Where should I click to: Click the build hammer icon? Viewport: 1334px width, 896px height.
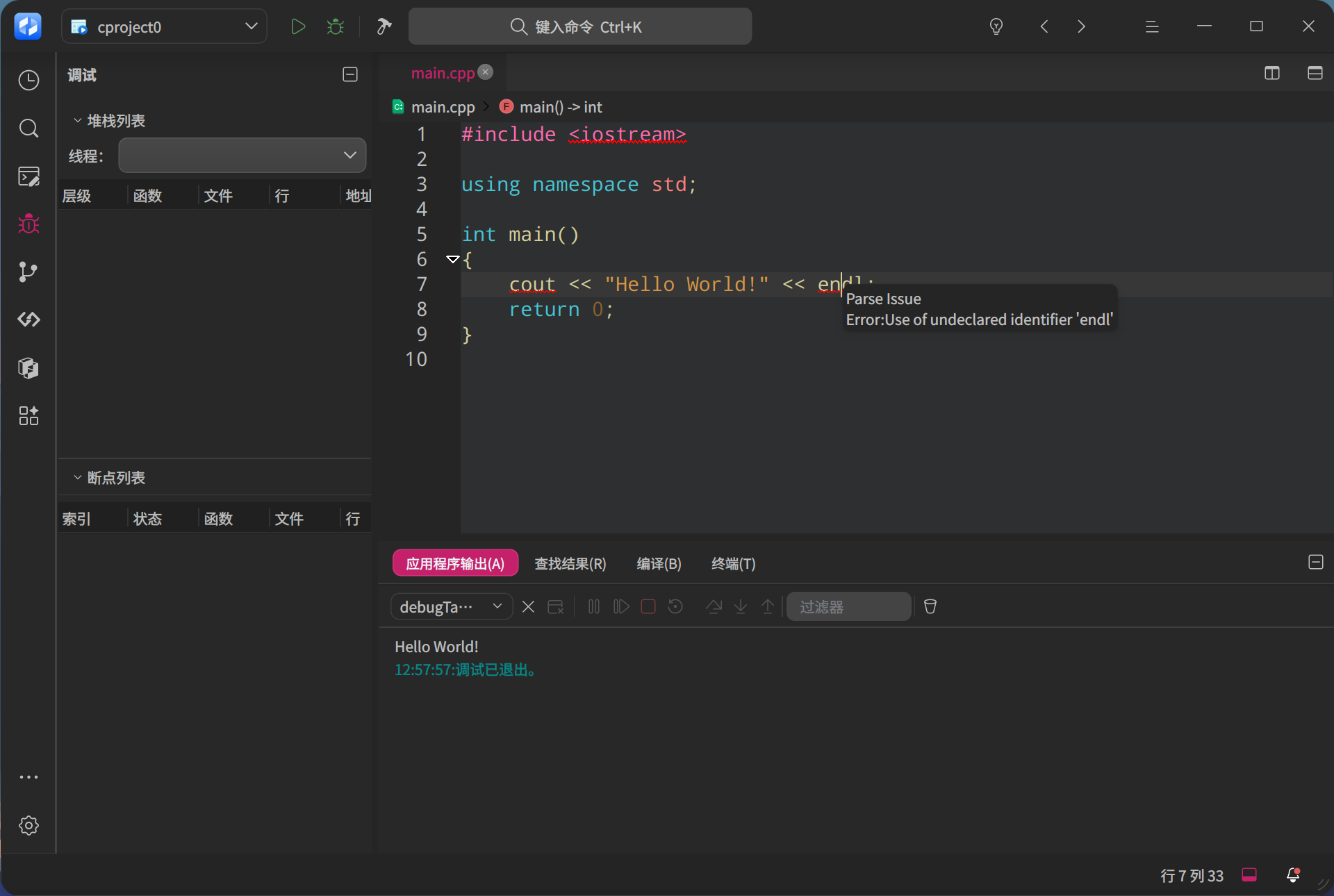pos(384,27)
